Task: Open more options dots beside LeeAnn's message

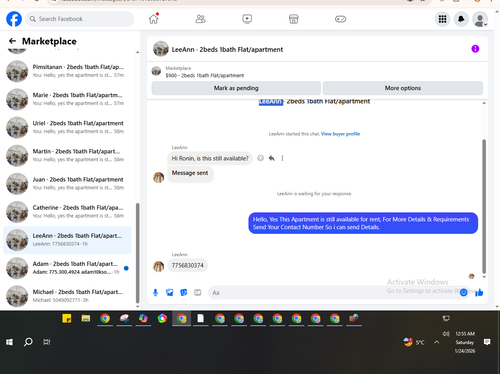Action: pyautogui.click(x=282, y=158)
